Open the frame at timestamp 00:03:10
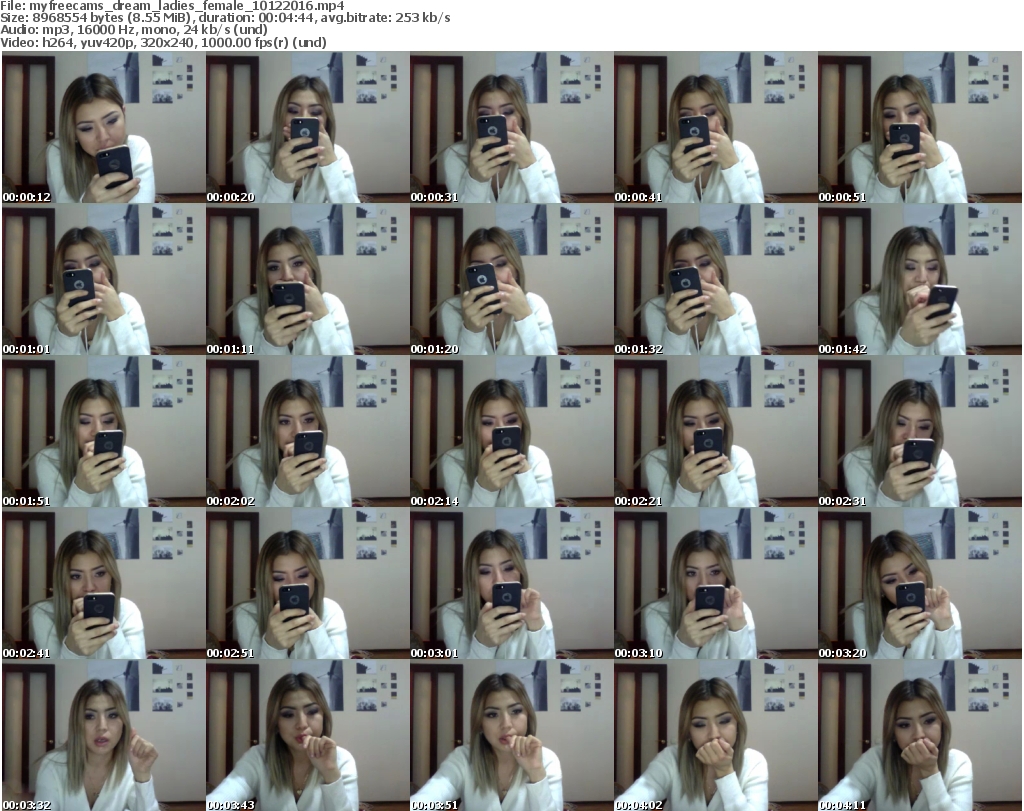This screenshot has width=1024, height=811. [715, 584]
